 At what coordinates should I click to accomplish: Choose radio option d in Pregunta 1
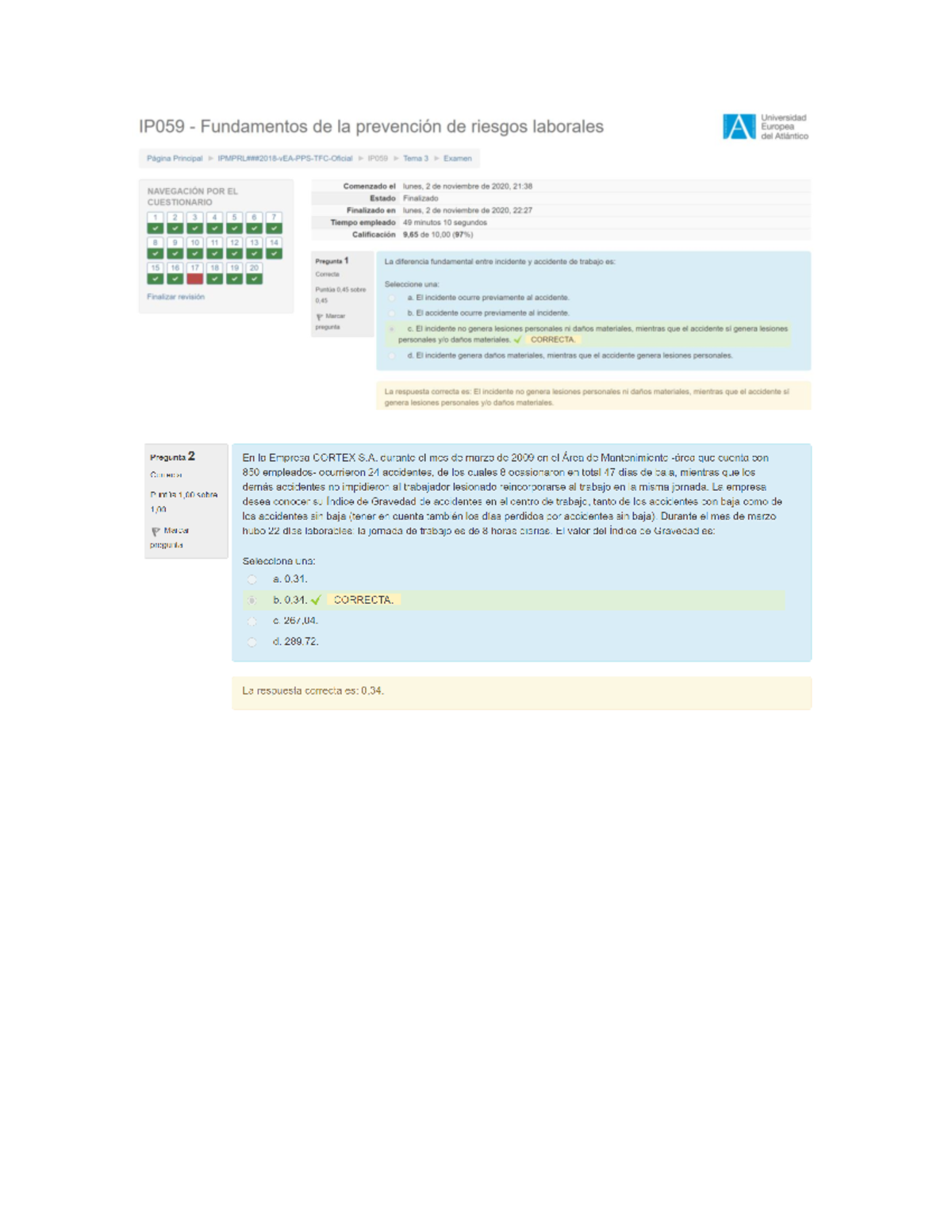[392, 356]
